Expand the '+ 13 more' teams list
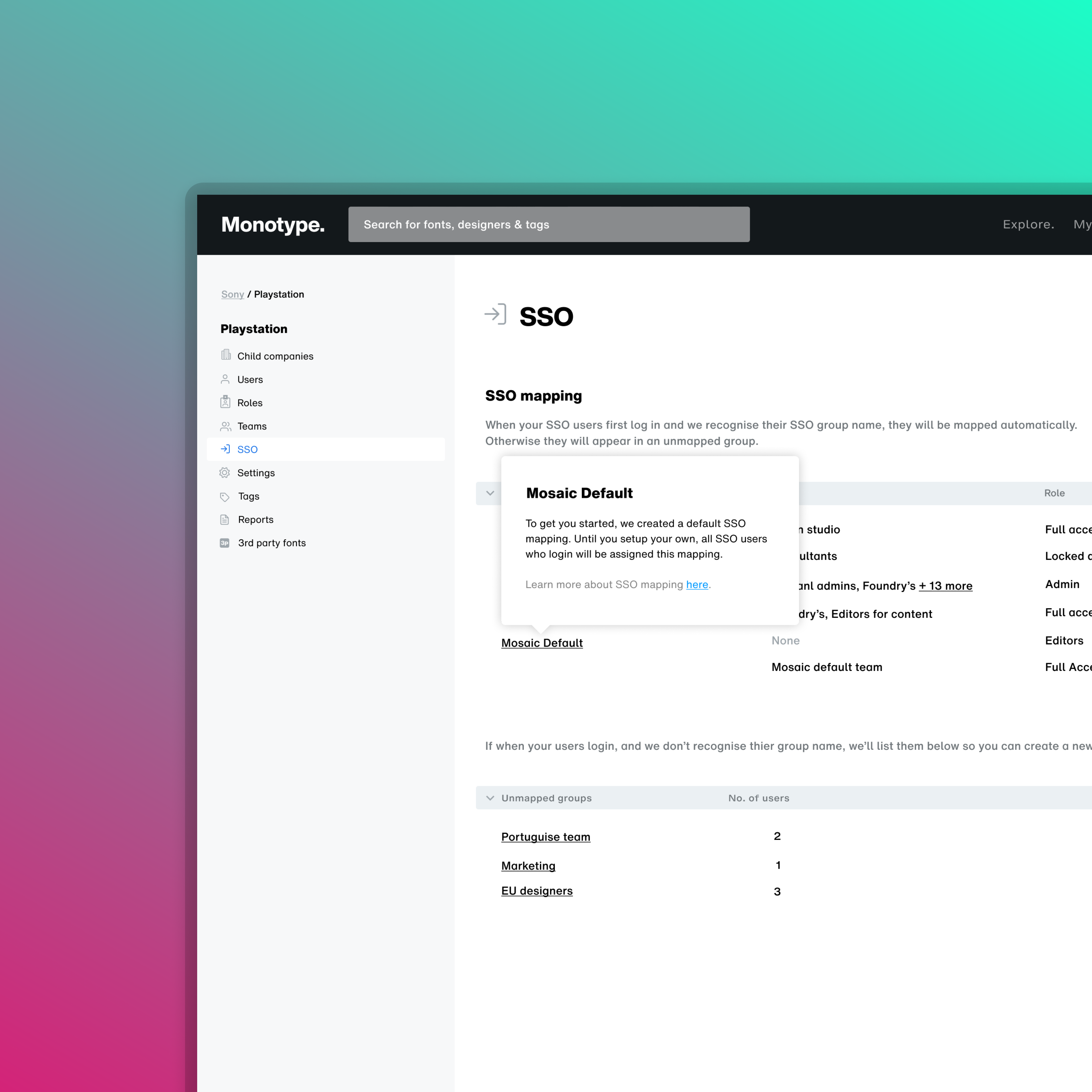This screenshot has height=1092, width=1092. coord(945,585)
